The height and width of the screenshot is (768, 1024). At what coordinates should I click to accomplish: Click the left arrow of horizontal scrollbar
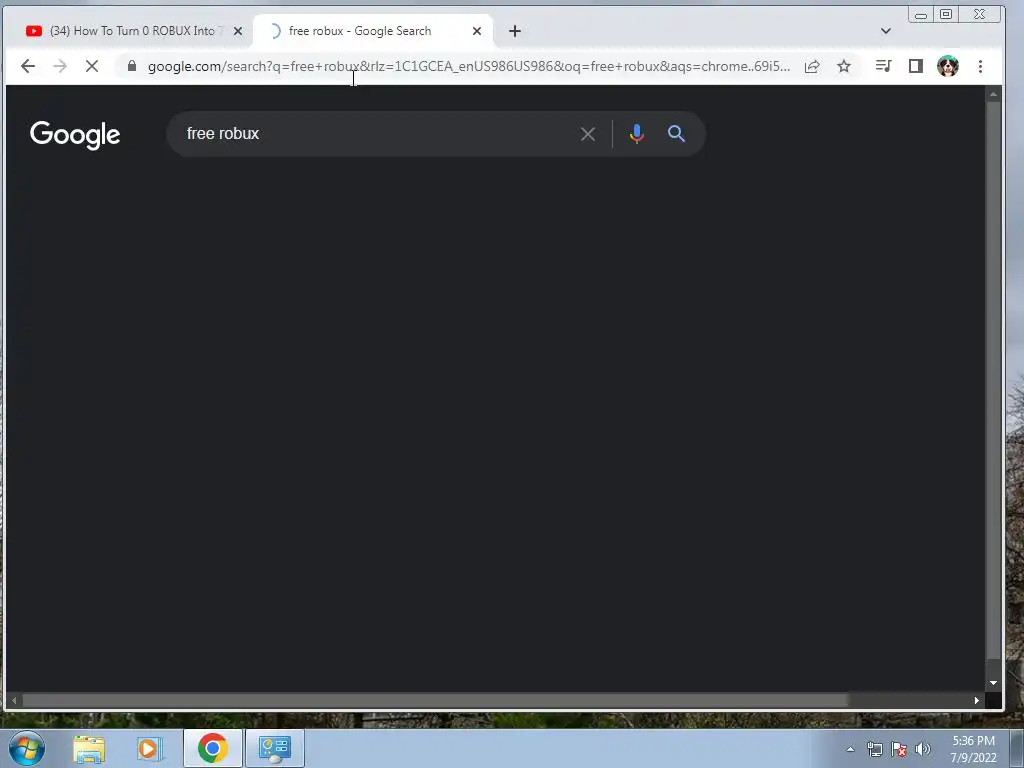coord(14,700)
